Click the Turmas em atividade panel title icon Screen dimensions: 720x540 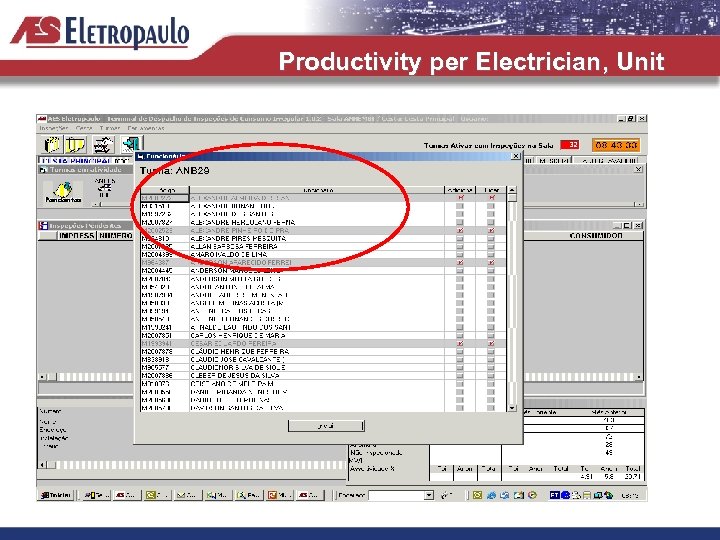coord(43,169)
